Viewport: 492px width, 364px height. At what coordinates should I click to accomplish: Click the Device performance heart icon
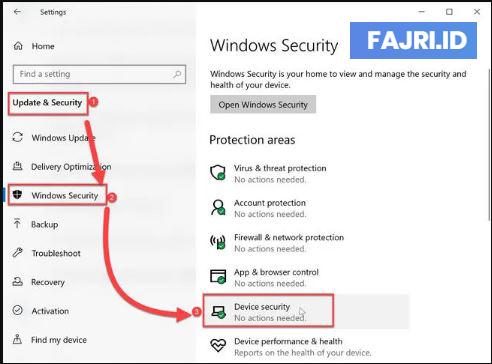pyautogui.click(x=218, y=345)
